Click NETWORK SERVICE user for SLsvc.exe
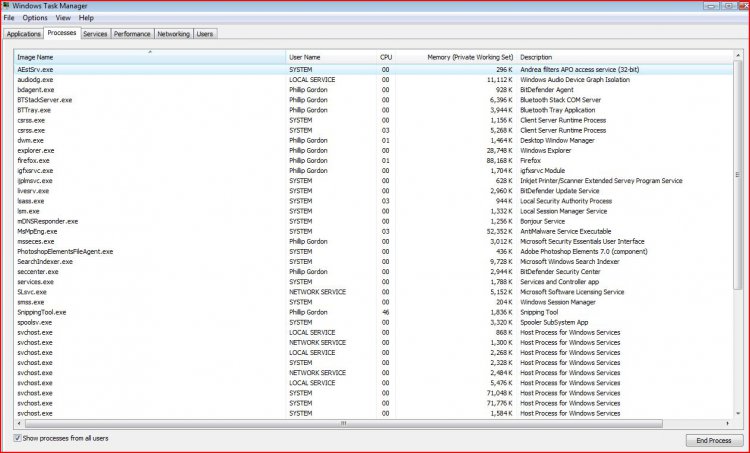 317,292
